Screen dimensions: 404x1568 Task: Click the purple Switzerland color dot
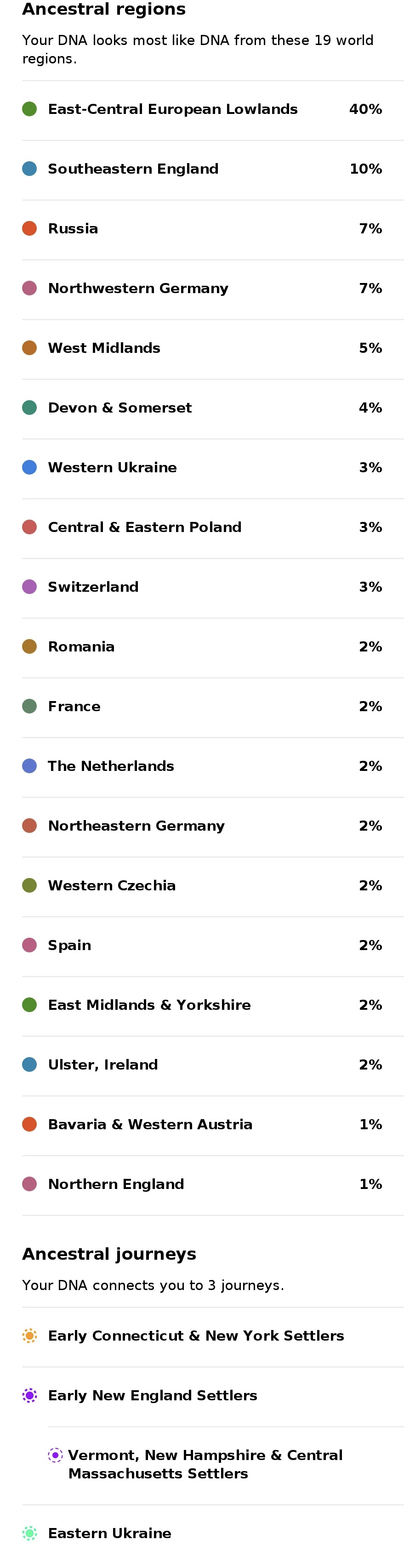click(29, 587)
